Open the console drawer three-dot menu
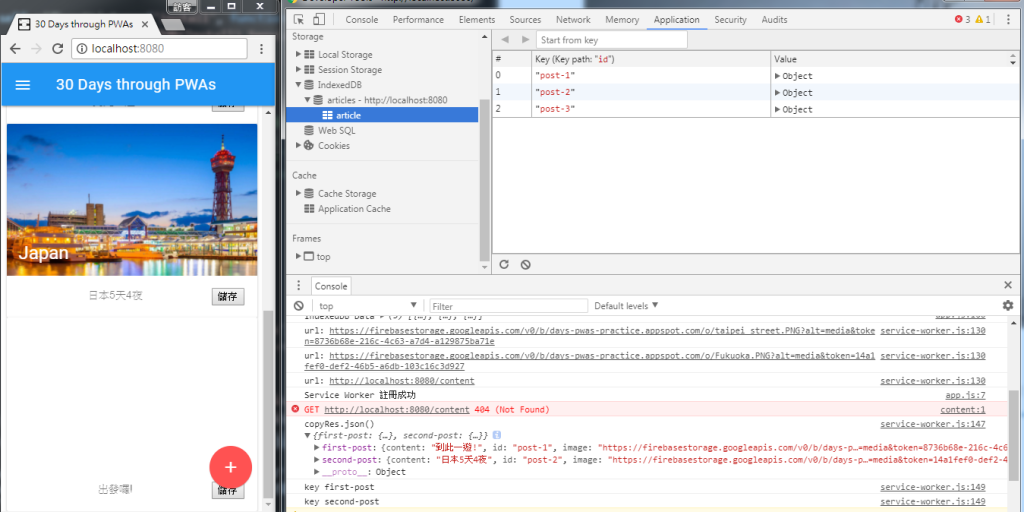 [298, 285]
